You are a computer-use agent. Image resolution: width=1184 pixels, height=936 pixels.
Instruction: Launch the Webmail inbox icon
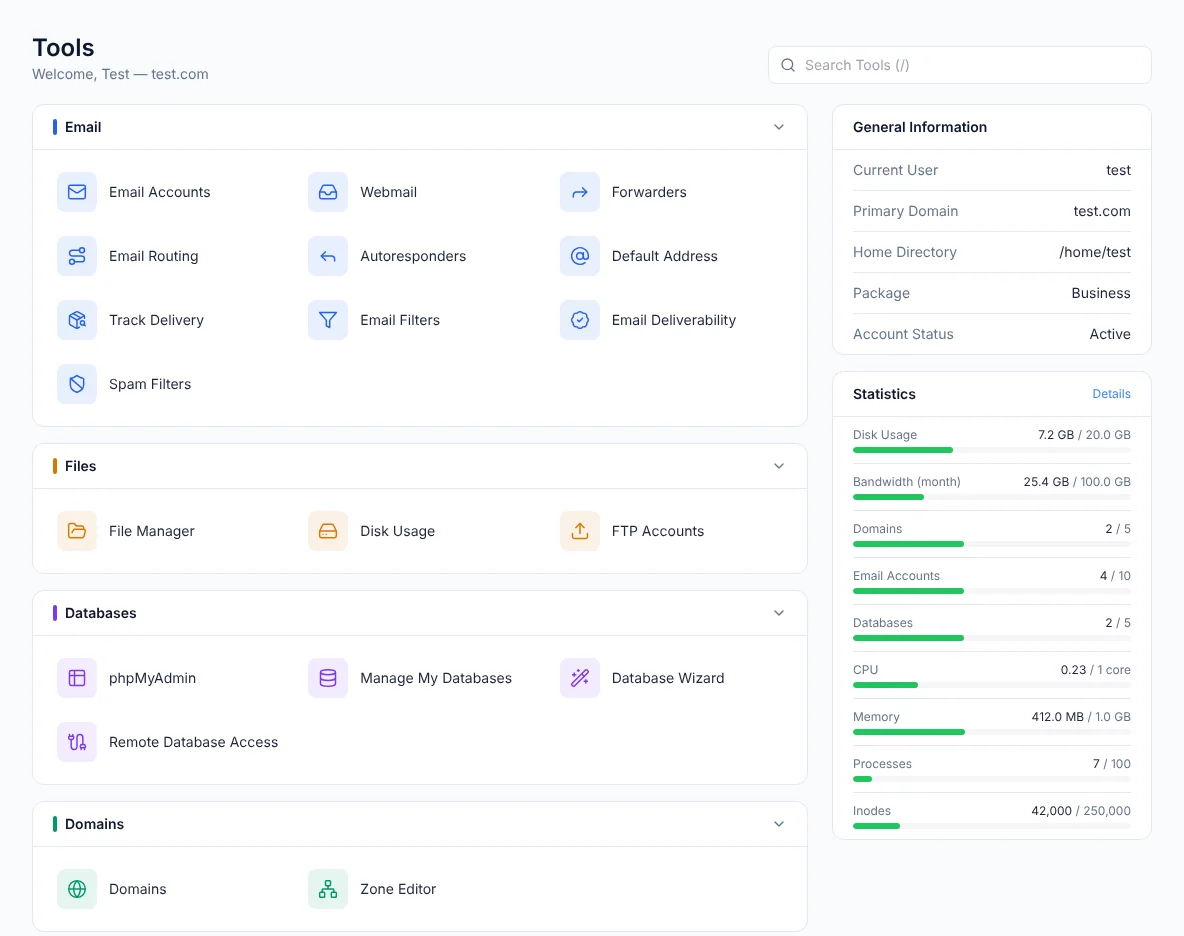(328, 192)
